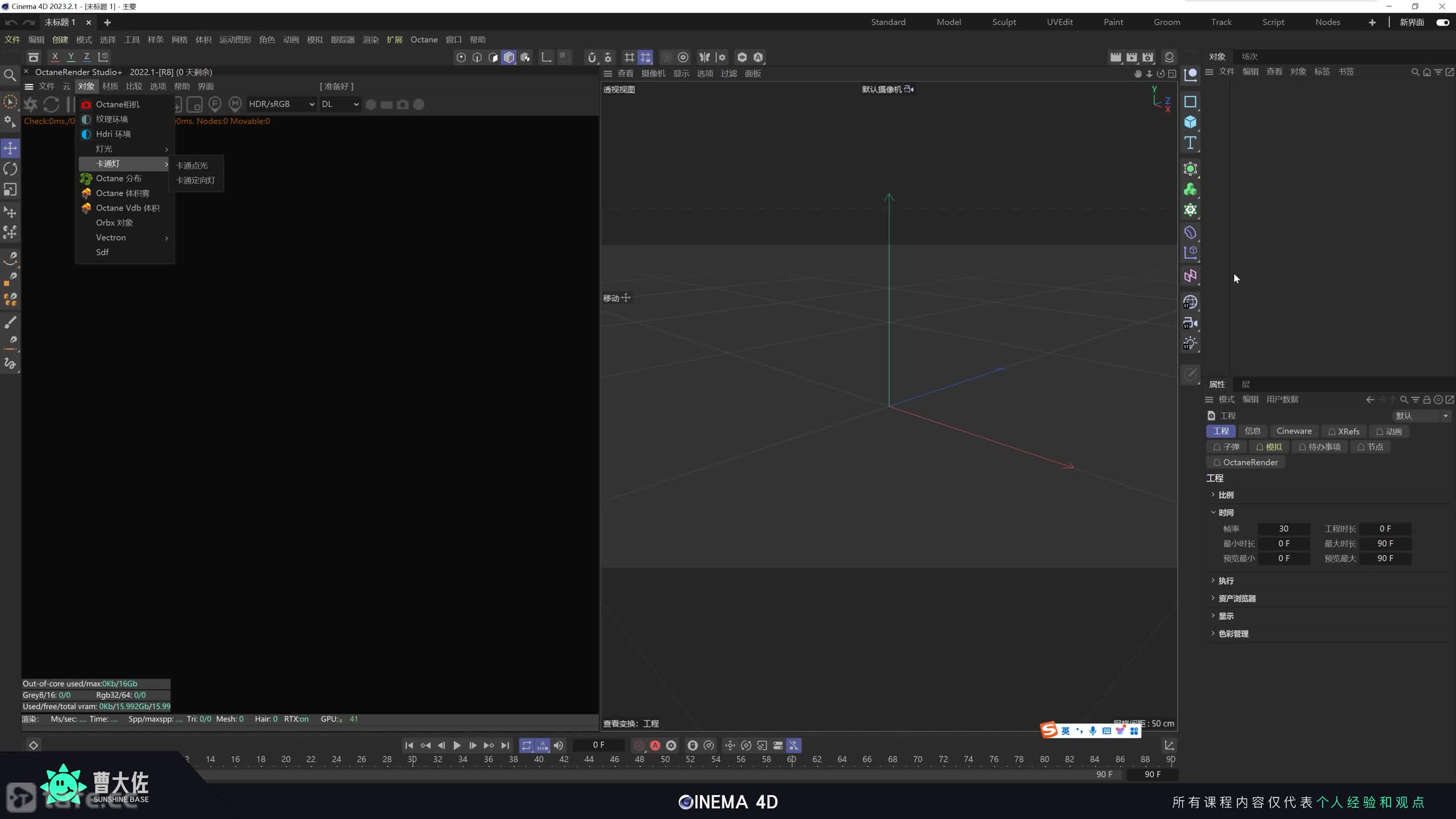Select the Scale tool in left toolbar
This screenshot has width=1456, height=819.
[x=10, y=189]
